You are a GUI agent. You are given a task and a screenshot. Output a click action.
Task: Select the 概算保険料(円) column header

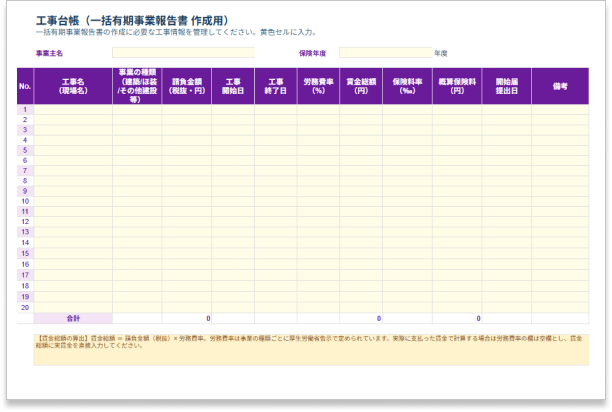coord(457,86)
